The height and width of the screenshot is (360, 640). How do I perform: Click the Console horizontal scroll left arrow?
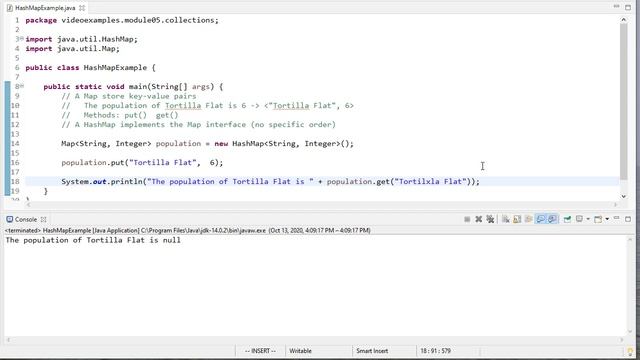click(8, 340)
